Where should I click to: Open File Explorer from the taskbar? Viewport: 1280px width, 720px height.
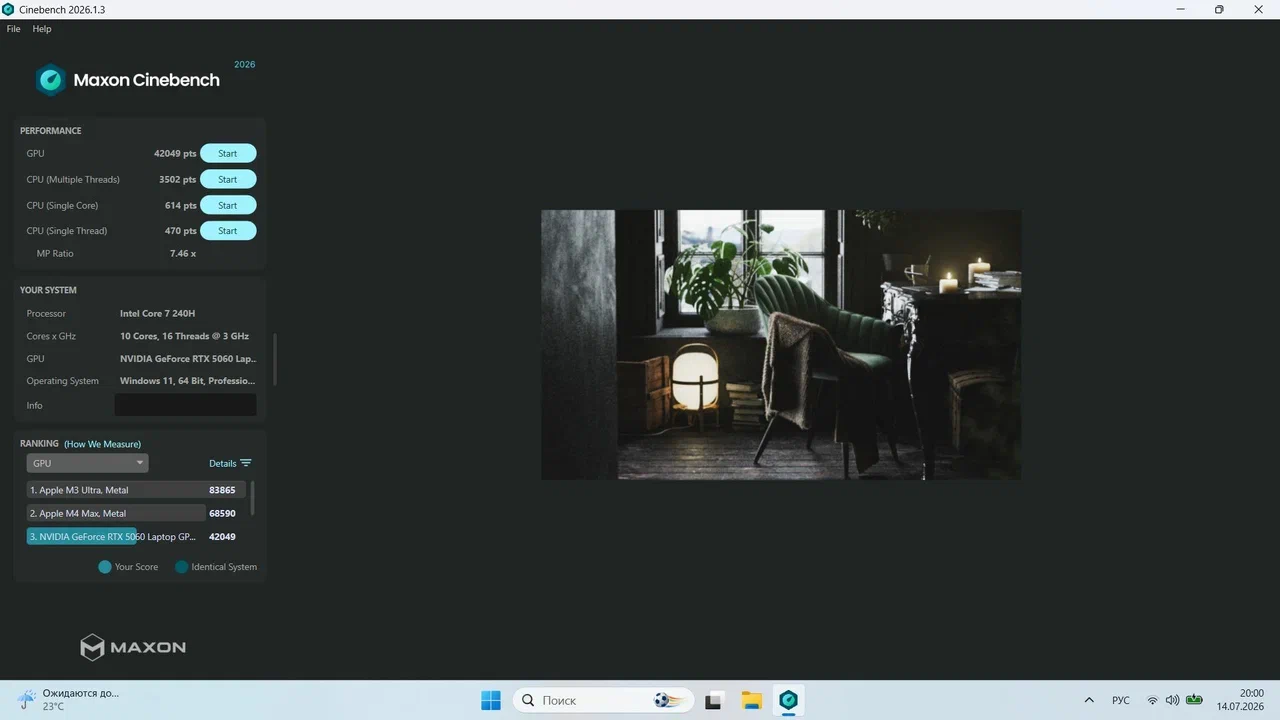pos(751,700)
